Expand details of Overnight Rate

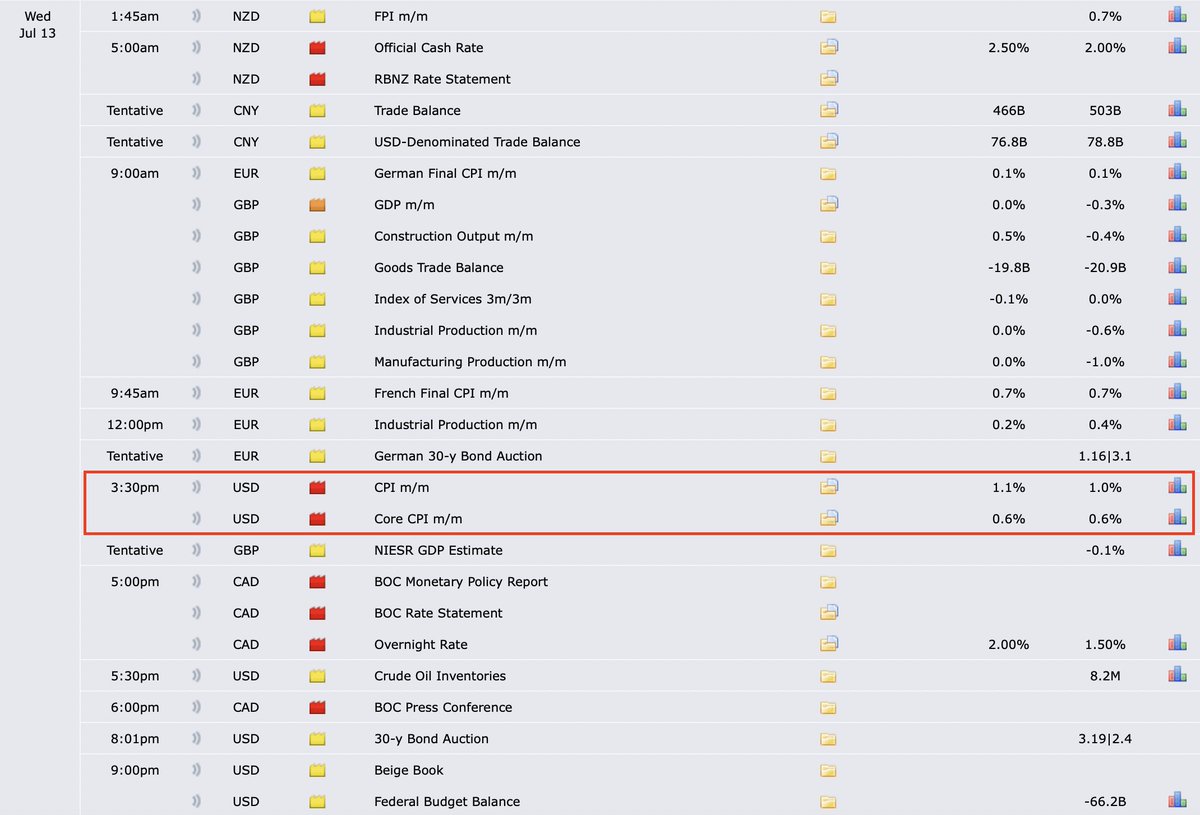pyautogui.click(x=829, y=644)
